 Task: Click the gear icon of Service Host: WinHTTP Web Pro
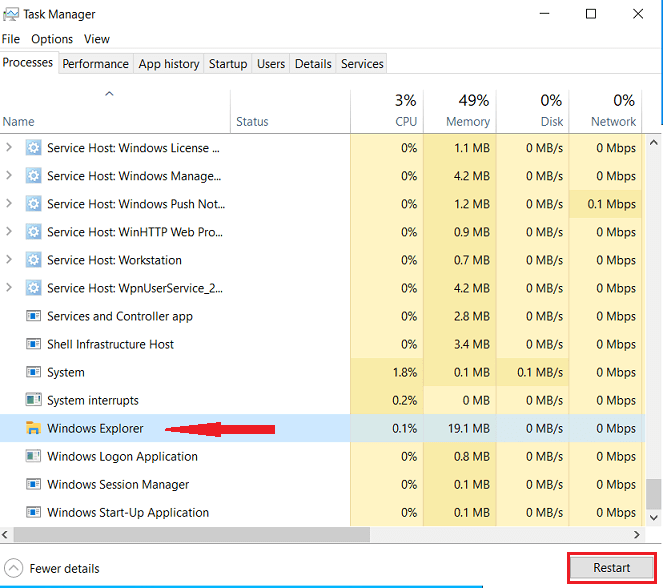[33, 232]
